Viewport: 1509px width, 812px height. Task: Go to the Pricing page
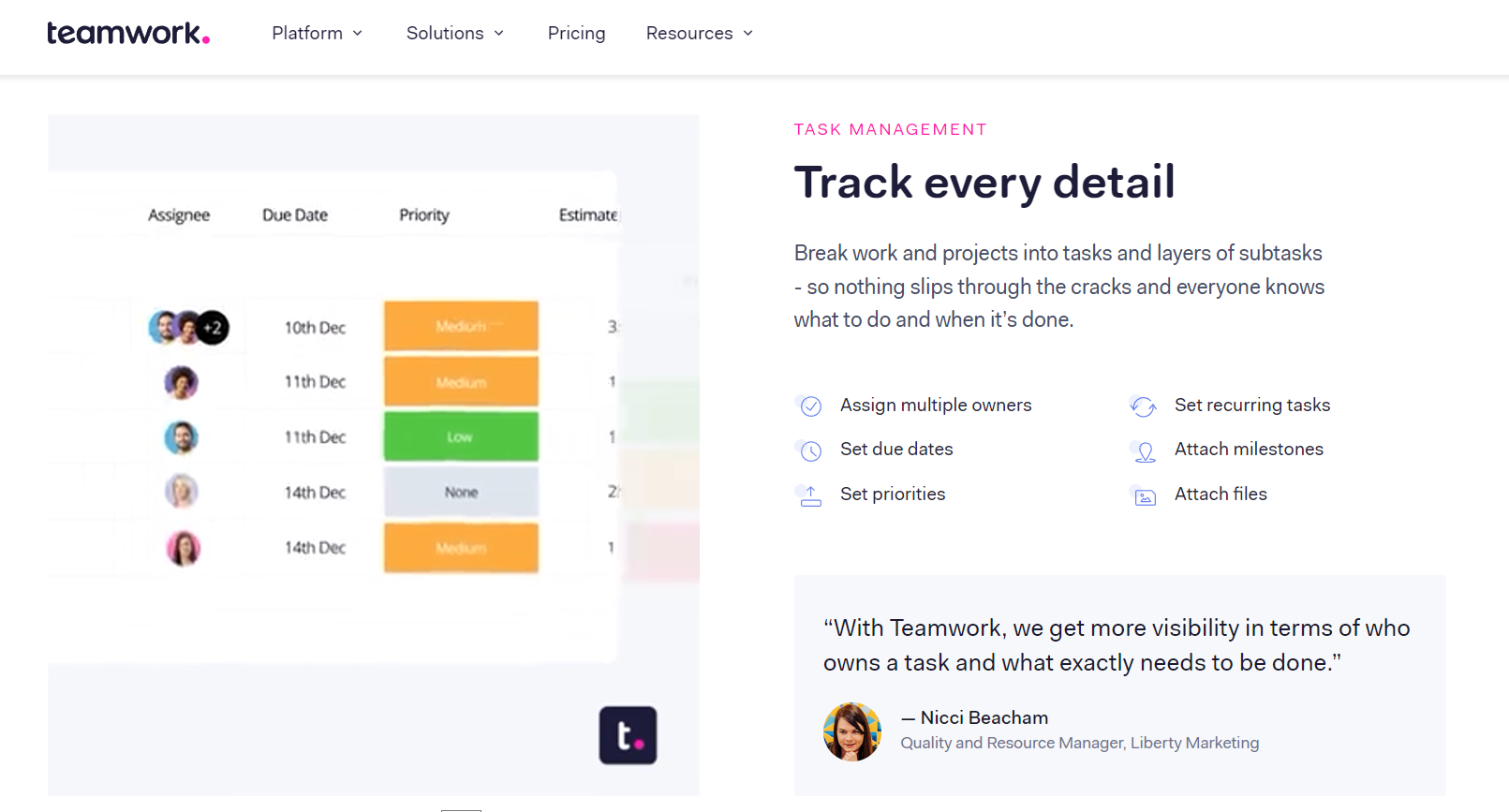point(576,33)
